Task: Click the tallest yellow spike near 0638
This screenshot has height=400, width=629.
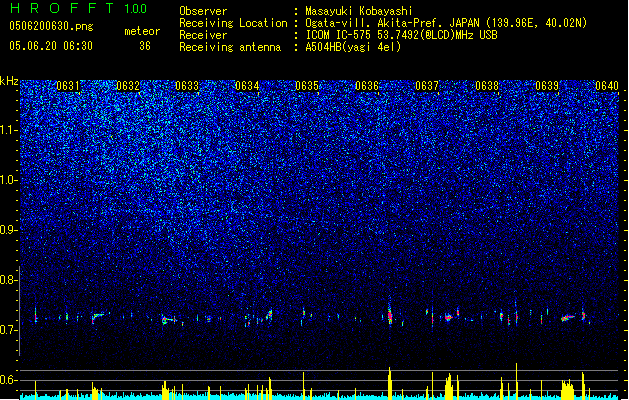Action: 517,381
